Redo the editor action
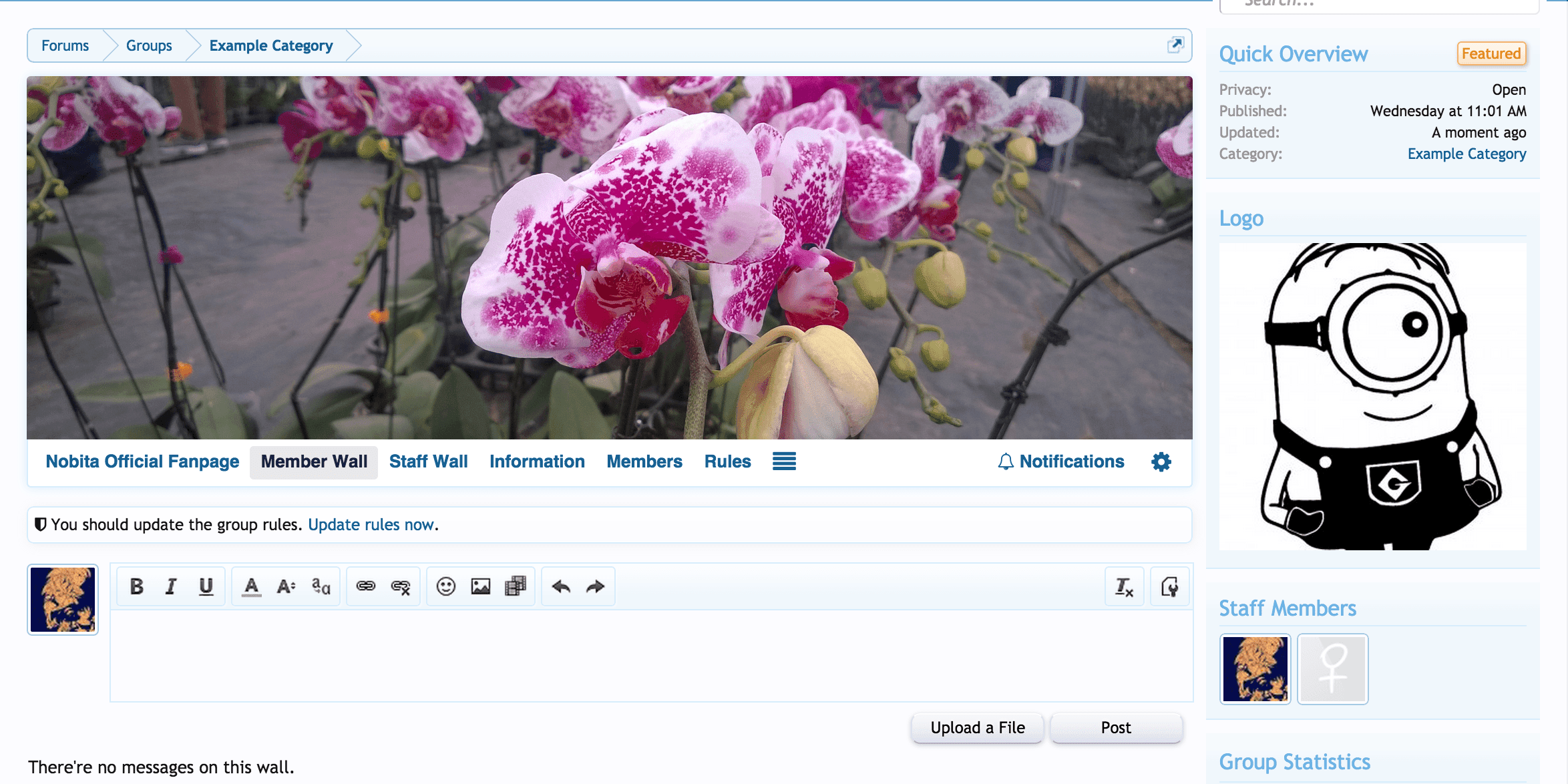Viewport: 1568px width, 784px height. [x=595, y=586]
